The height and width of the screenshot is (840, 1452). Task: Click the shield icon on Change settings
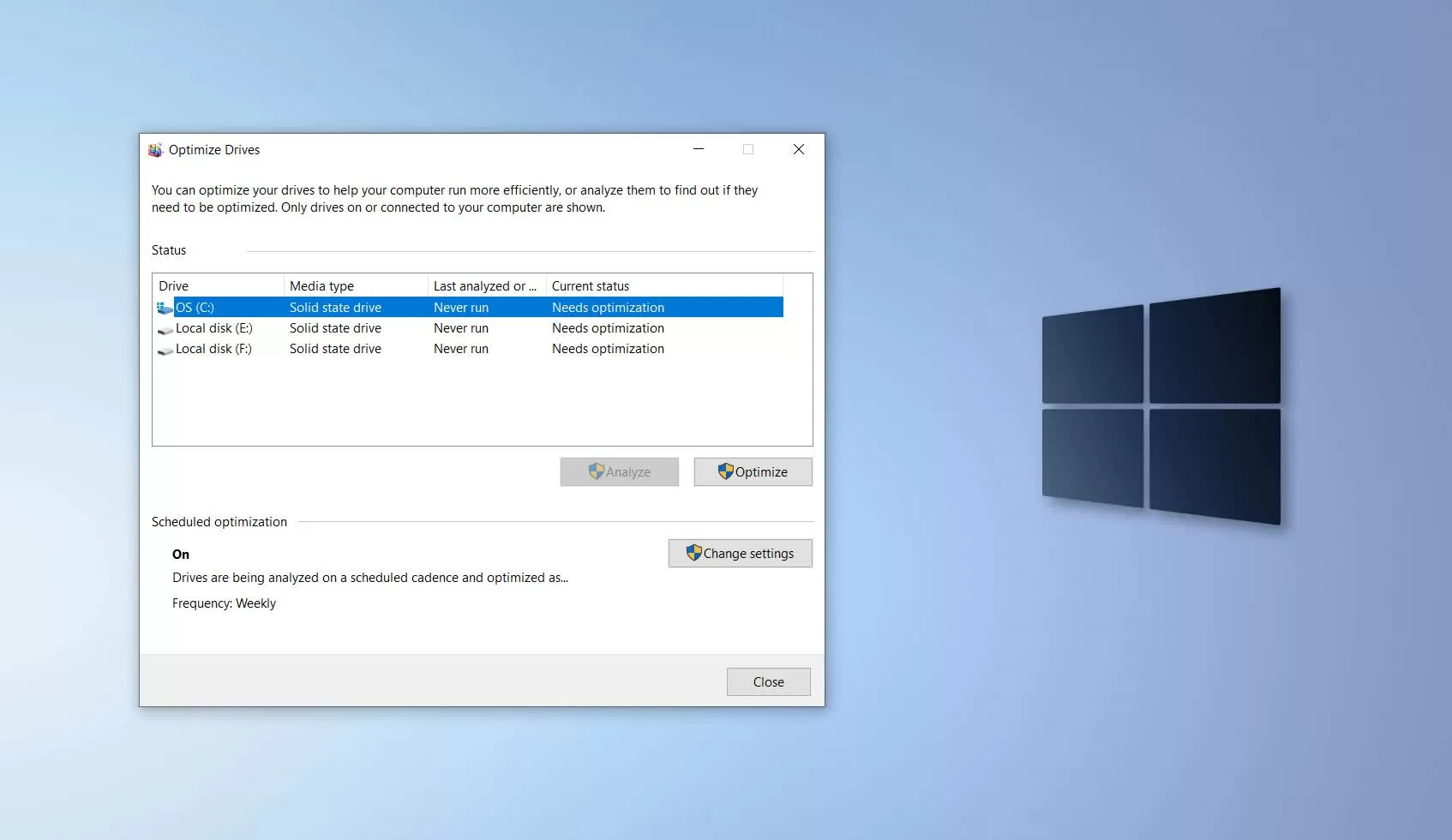pyautogui.click(x=693, y=554)
